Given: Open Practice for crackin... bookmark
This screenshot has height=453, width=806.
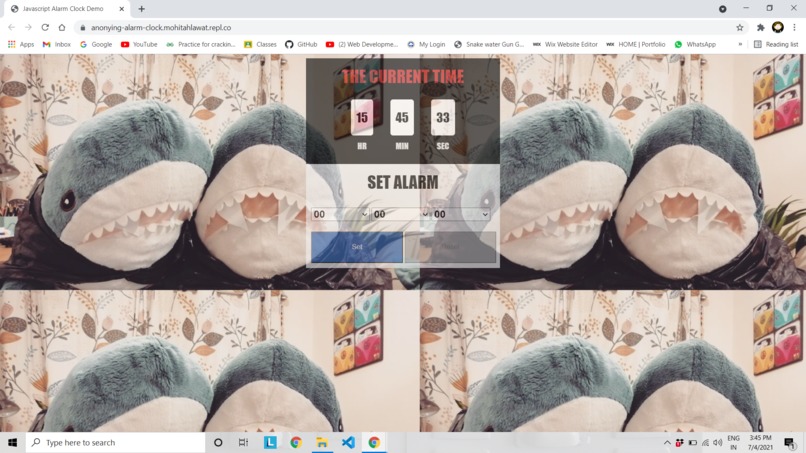Looking at the screenshot, I should [200, 44].
